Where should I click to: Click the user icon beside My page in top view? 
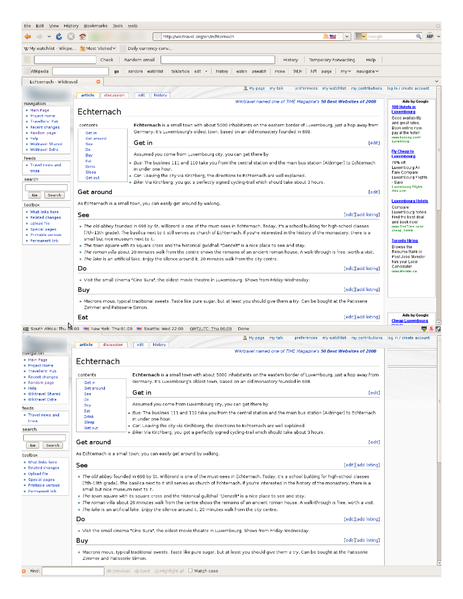click(245, 88)
